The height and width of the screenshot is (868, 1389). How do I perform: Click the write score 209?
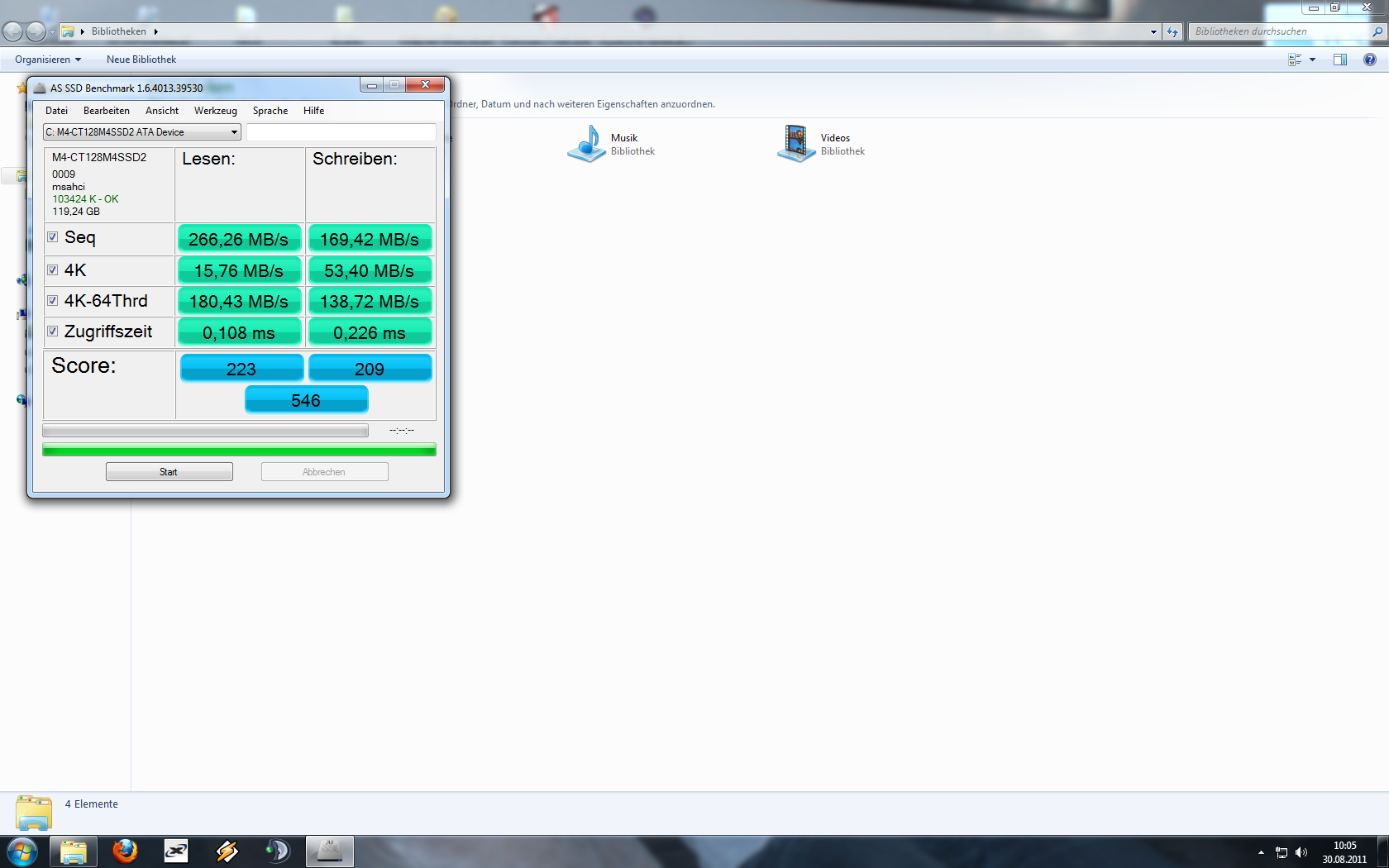coord(370,369)
